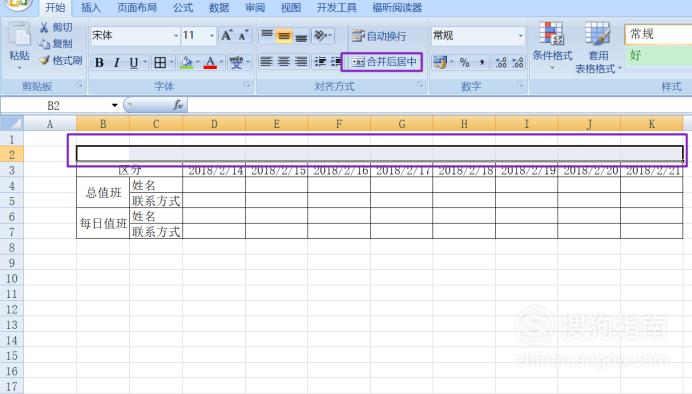The image size is (692, 394).
Task: Click the Conditional Formatting (条件格式) icon
Action: 552,34
